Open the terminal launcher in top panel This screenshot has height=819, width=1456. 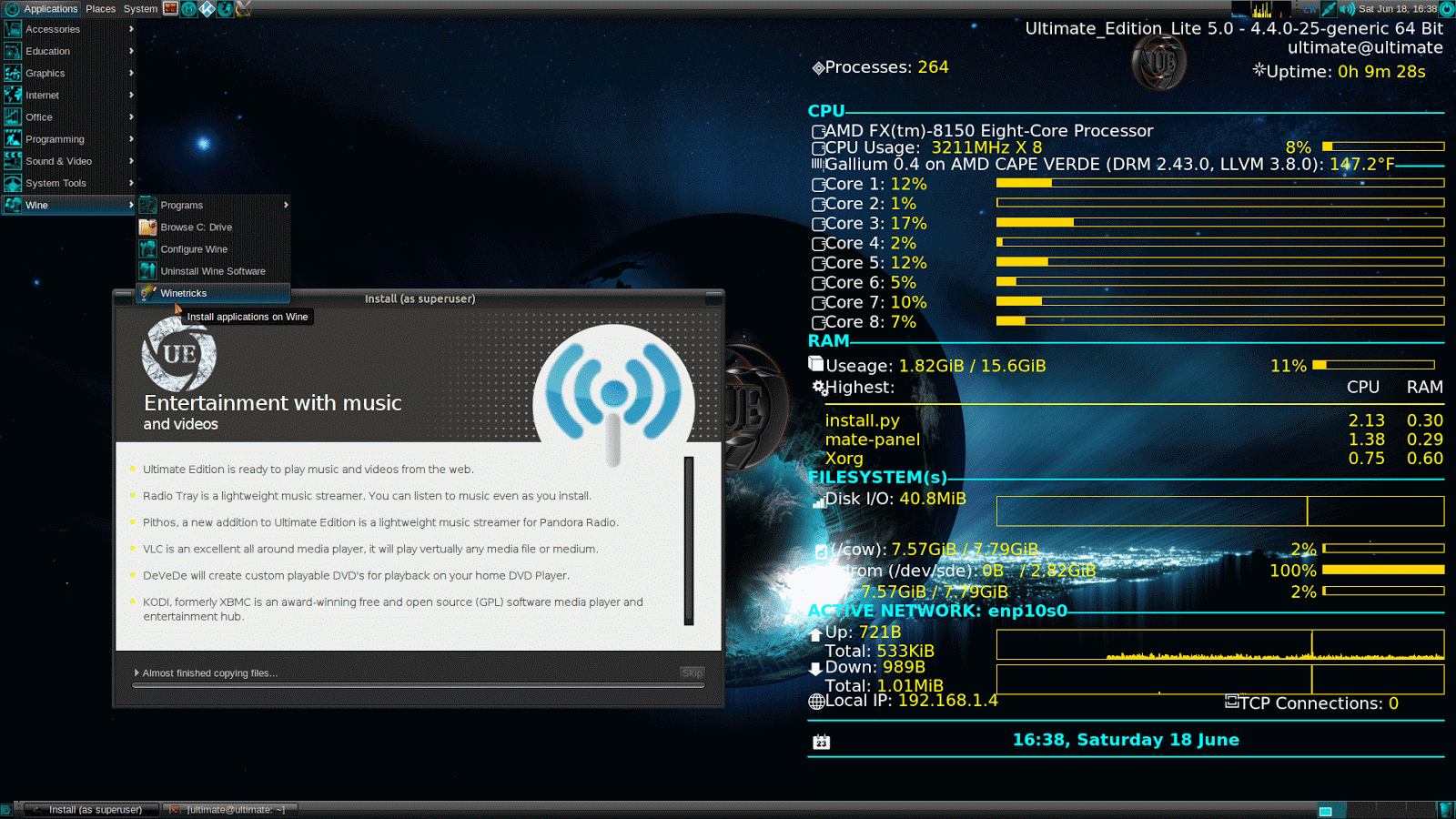coord(170,8)
